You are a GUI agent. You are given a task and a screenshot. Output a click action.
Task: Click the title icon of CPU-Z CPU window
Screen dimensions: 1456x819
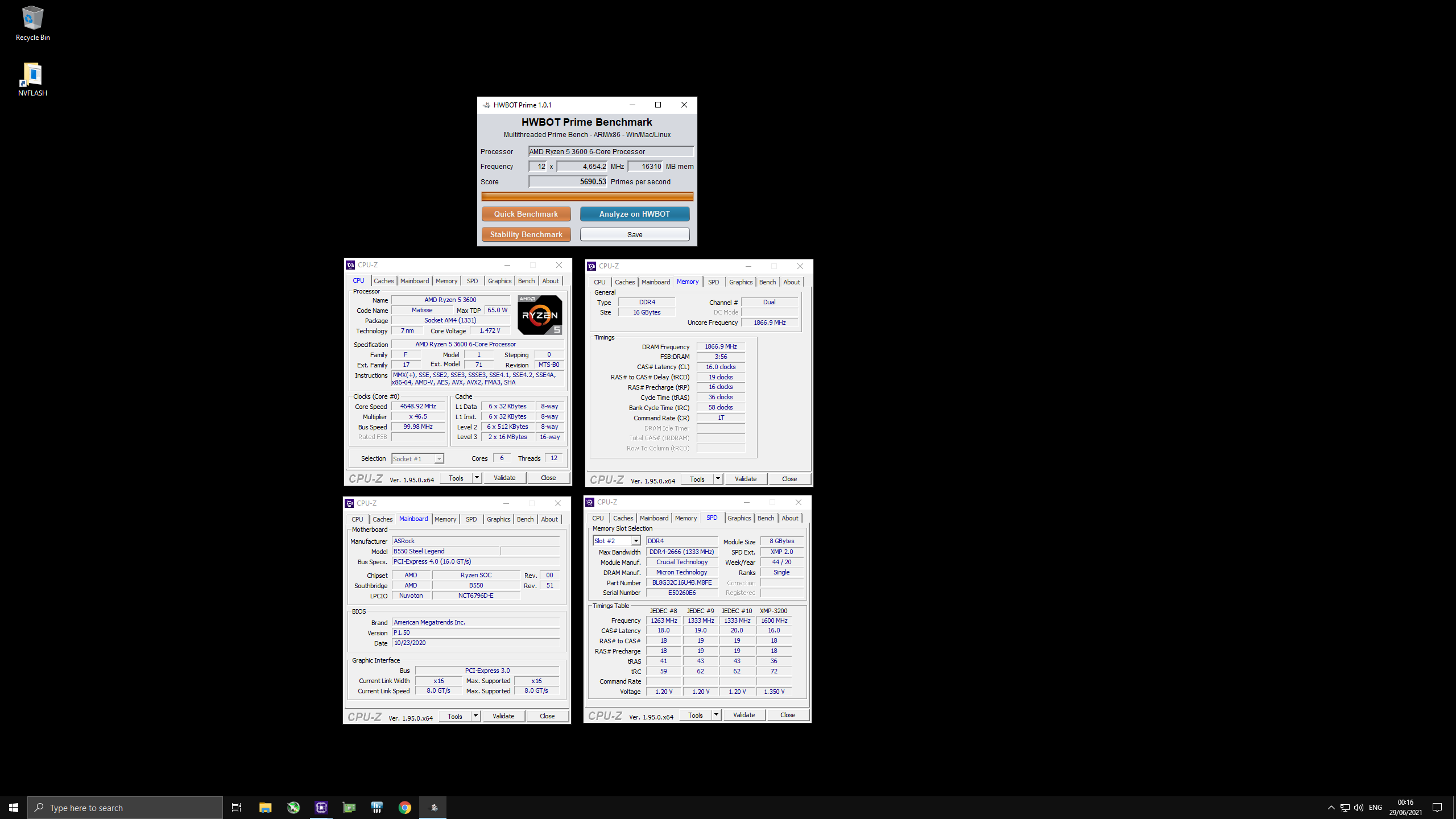click(351, 265)
